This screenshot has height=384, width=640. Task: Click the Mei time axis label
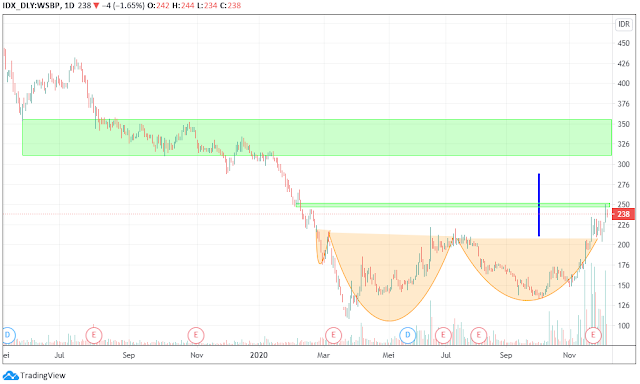(389, 355)
